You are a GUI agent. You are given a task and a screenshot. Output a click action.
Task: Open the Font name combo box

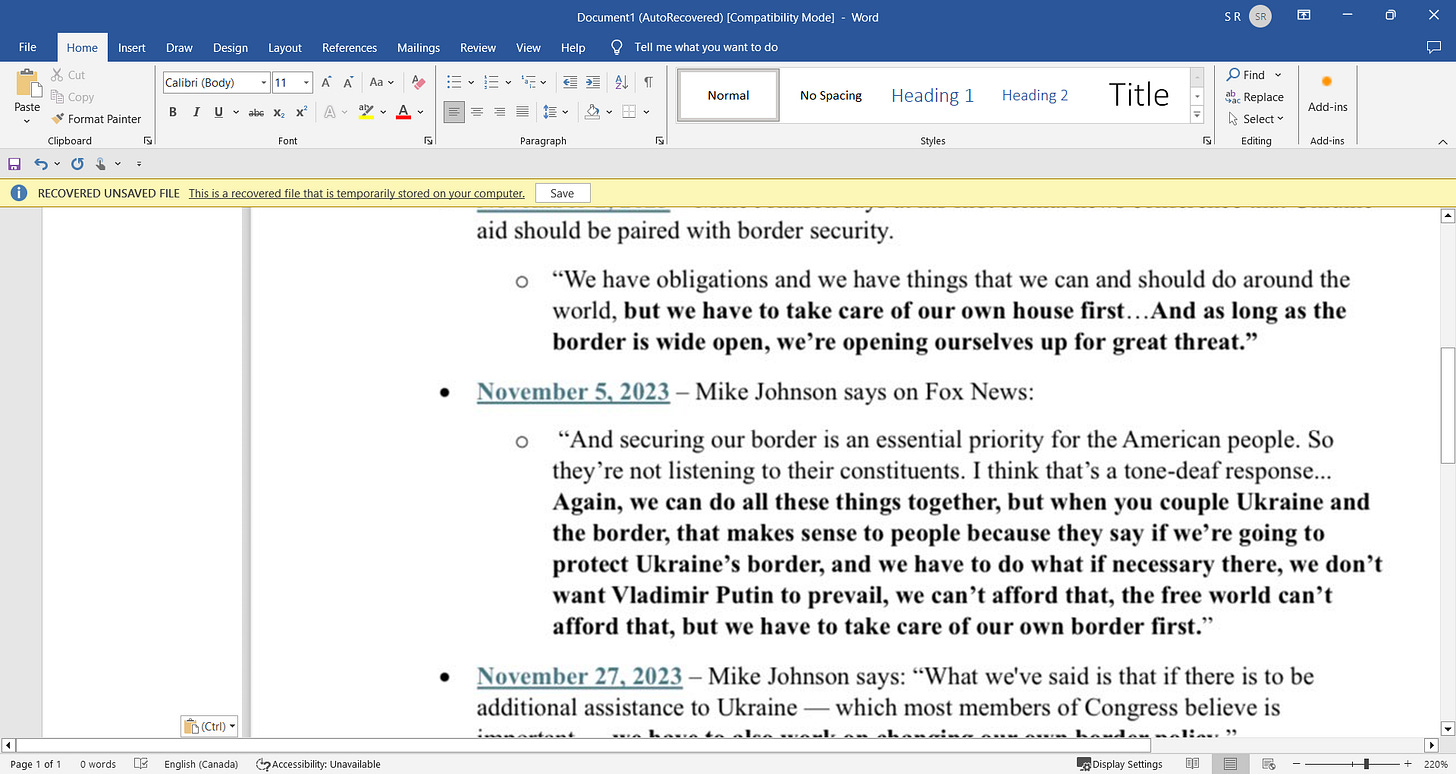point(216,83)
